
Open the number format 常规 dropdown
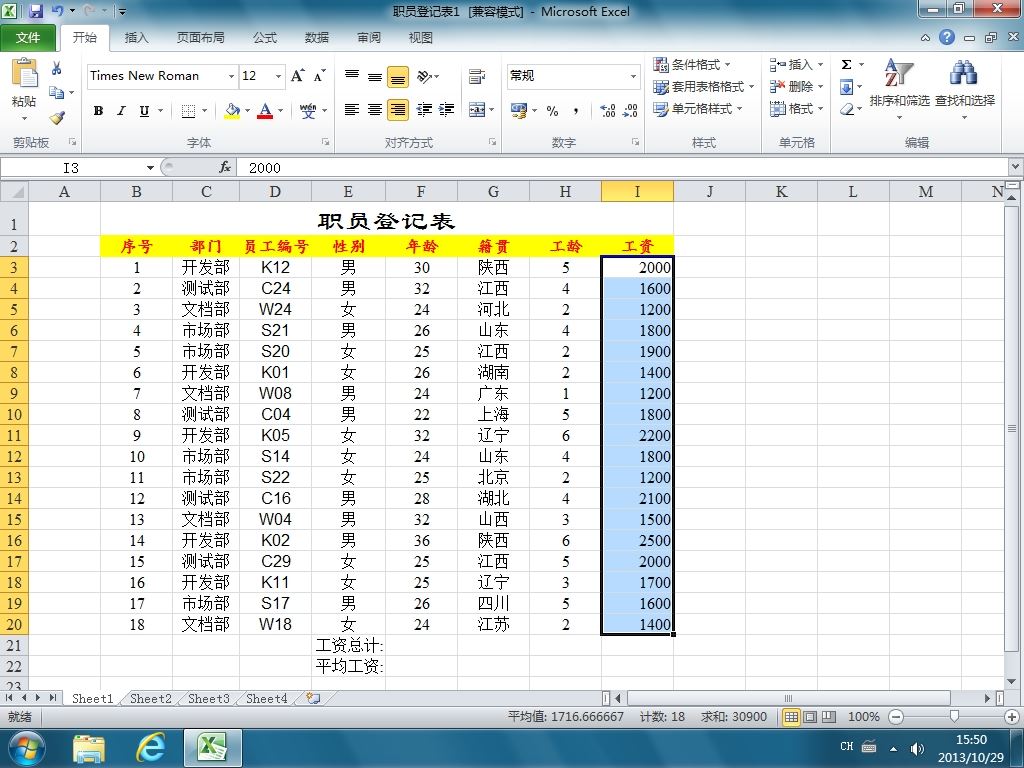pos(633,76)
